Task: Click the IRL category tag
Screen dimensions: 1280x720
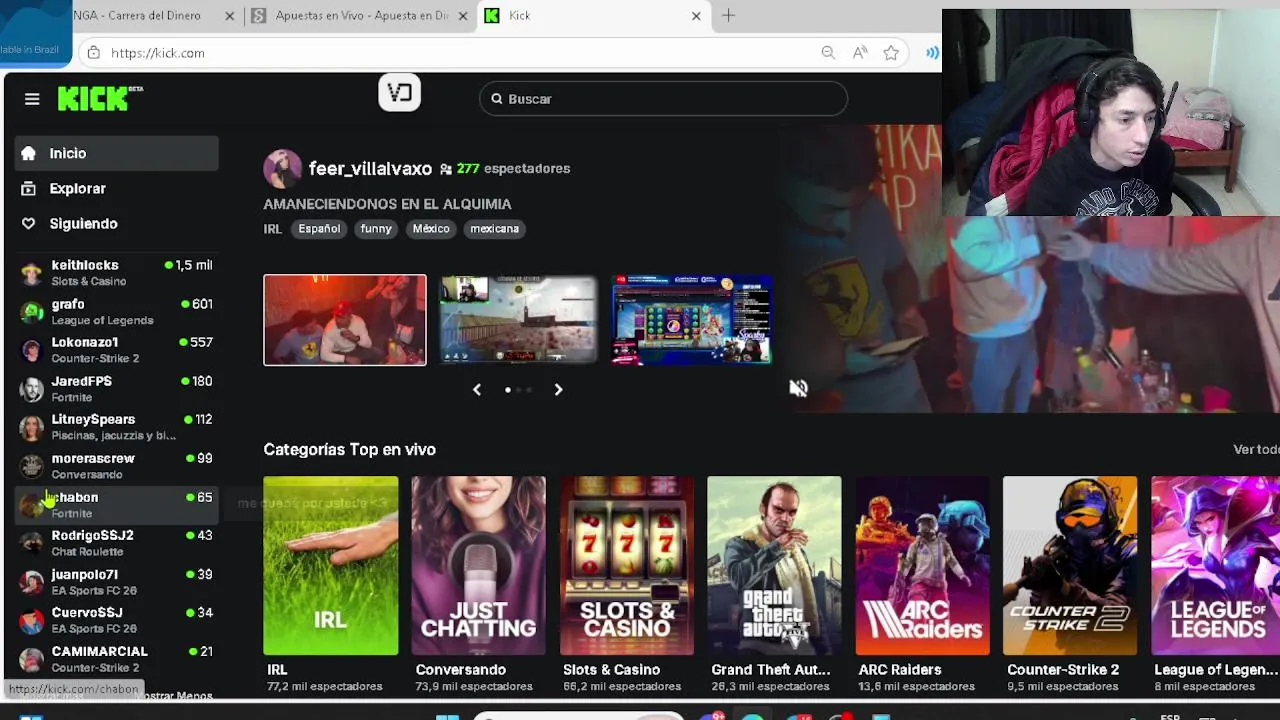Action: pos(272,229)
